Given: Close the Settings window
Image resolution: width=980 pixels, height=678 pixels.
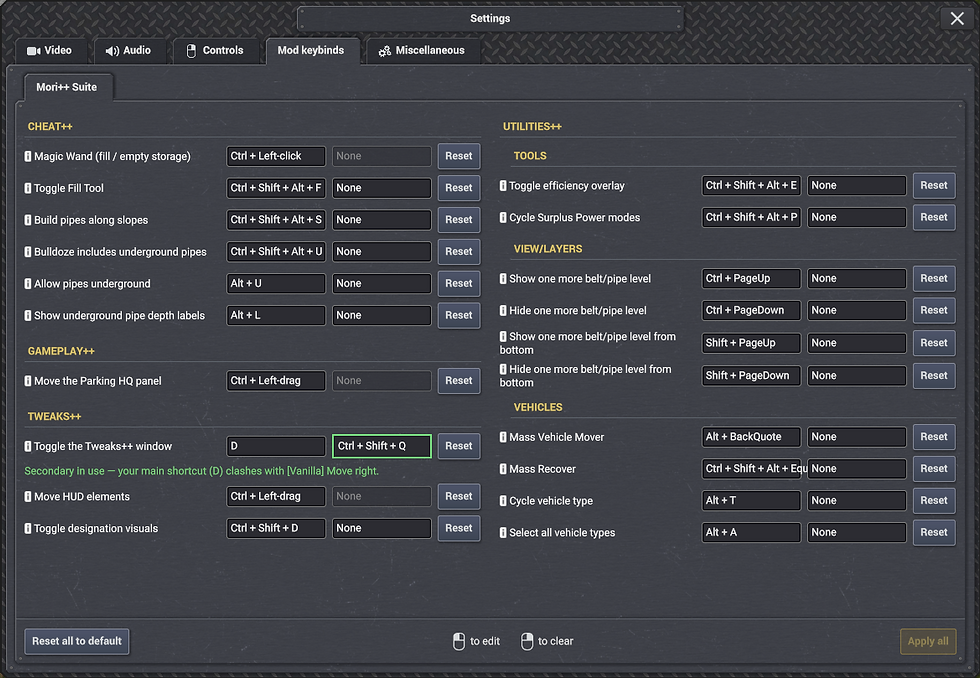Looking at the screenshot, I should point(957,19).
